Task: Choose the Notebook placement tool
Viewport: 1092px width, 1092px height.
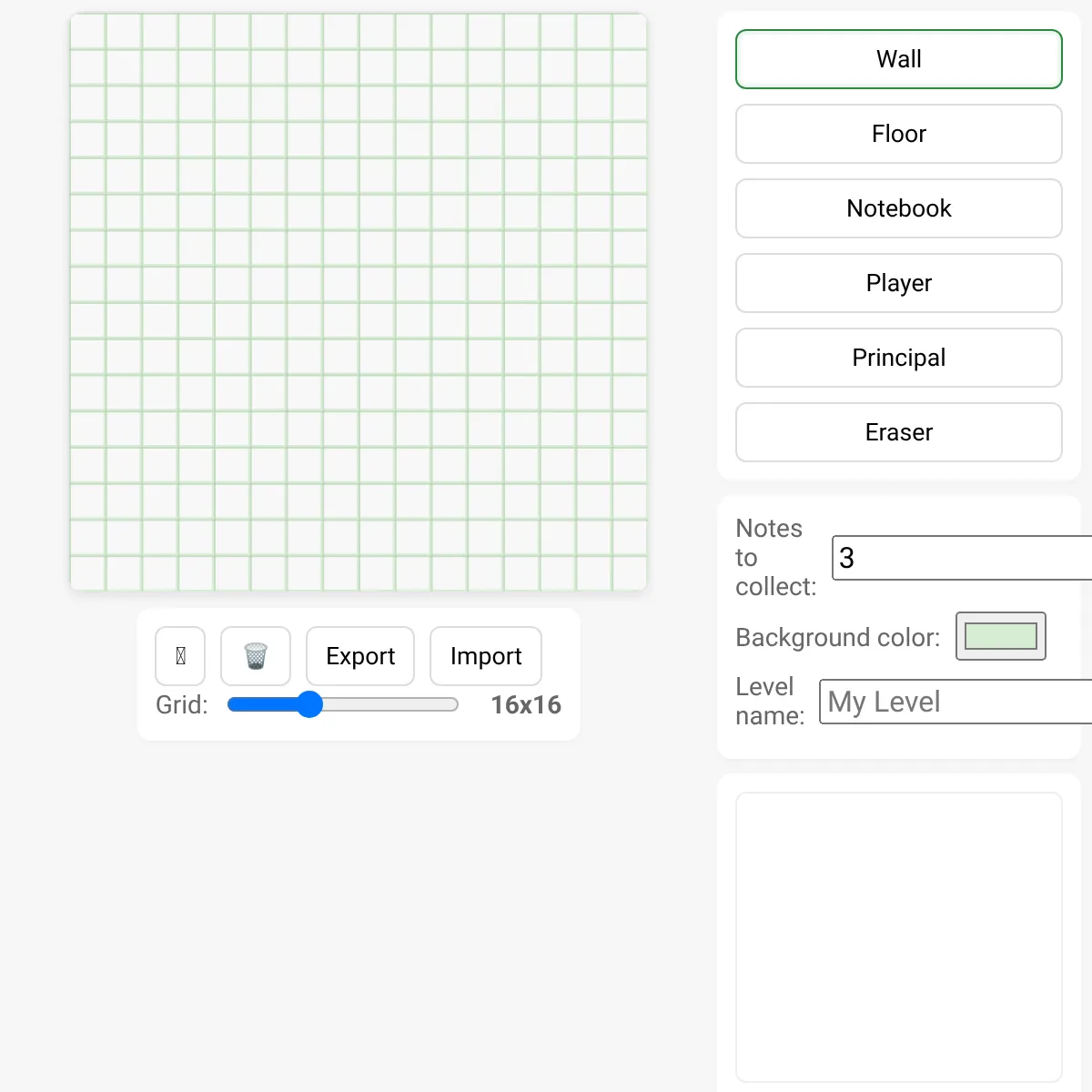Action: click(x=899, y=208)
